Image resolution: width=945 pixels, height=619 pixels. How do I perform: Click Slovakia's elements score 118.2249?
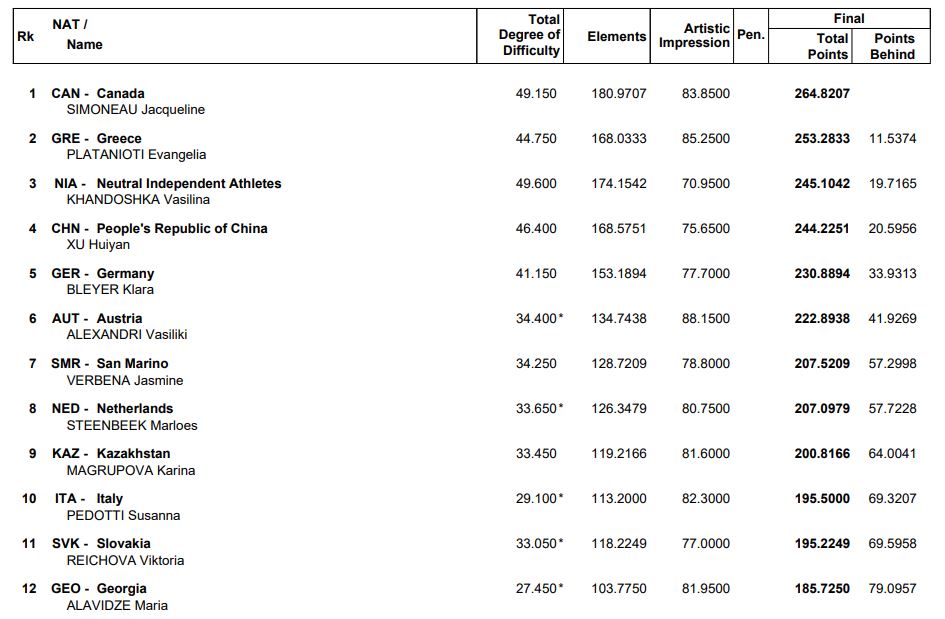(x=618, y=543)
